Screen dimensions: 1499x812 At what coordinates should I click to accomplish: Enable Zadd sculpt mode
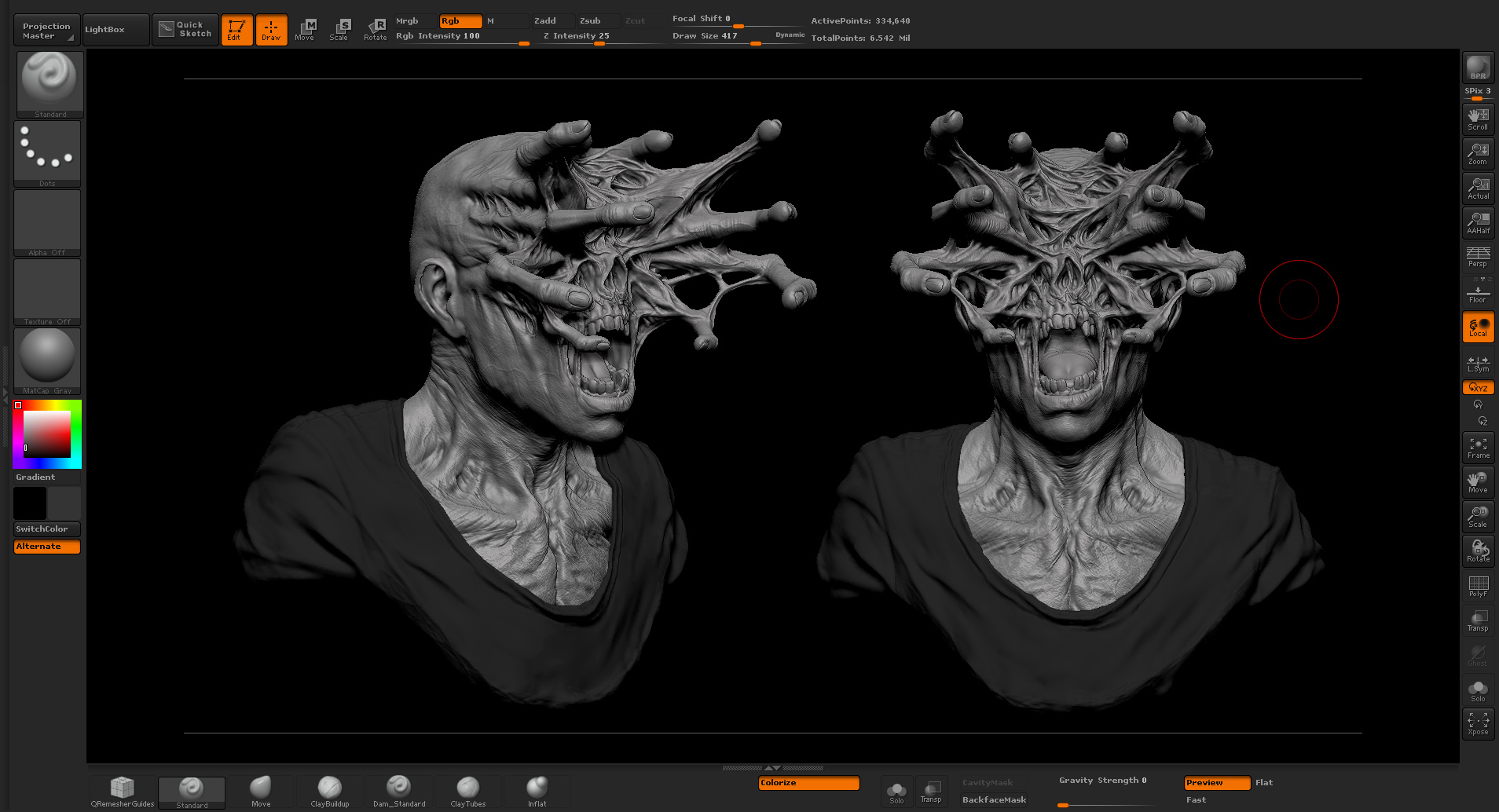click(553, 21)
